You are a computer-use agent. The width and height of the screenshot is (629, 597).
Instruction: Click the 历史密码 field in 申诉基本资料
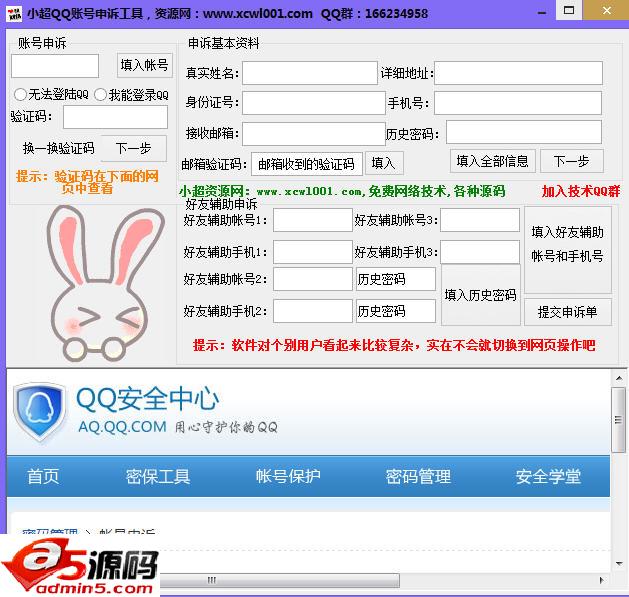524,132
